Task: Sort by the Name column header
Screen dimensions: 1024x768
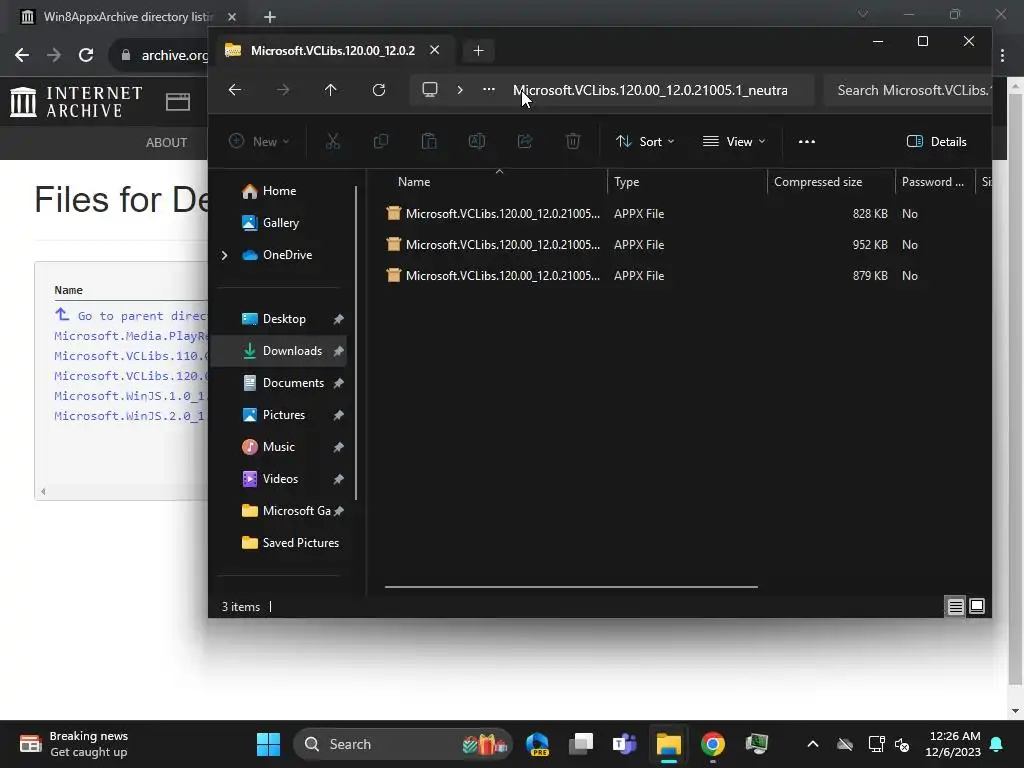Action: click(414, 182)
